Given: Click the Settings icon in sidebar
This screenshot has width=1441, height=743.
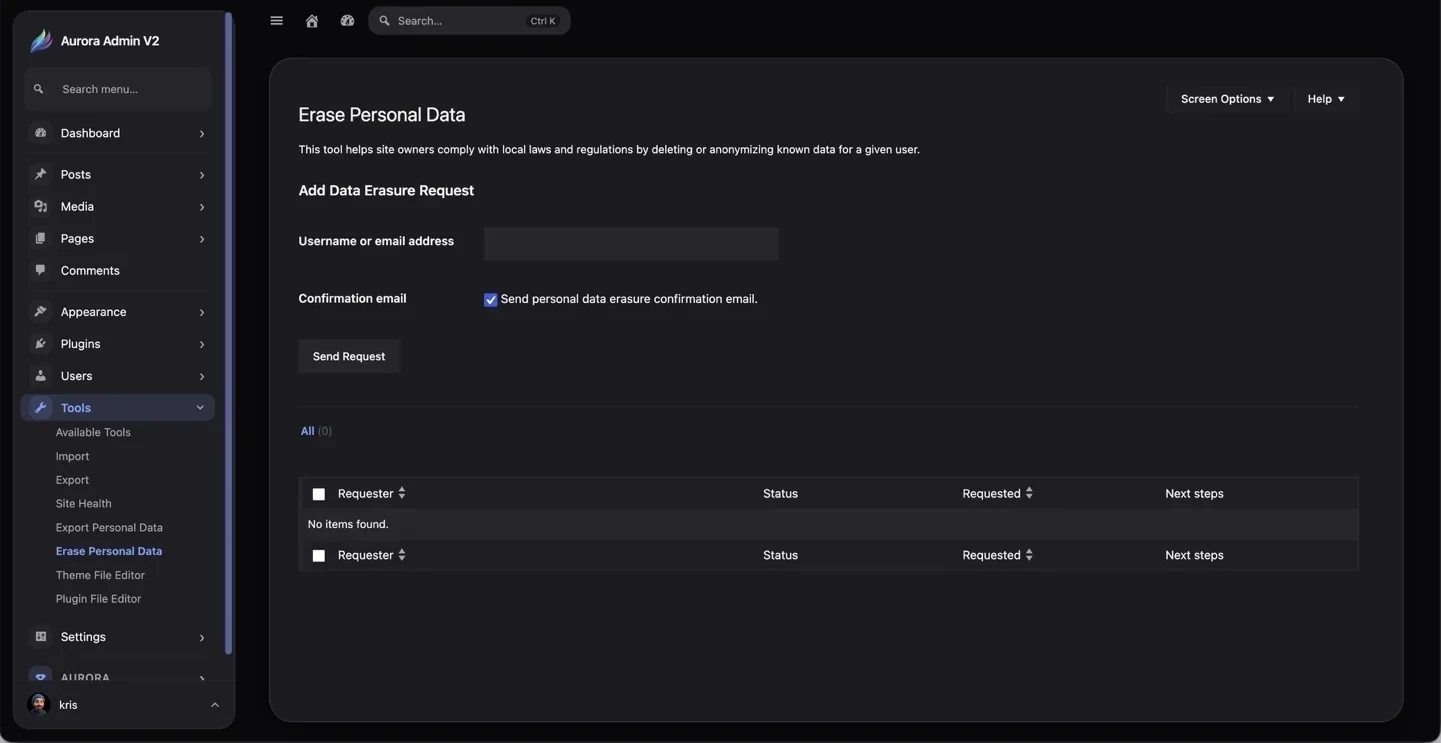Looking at the screenshot, I should (x=41, y=637).
